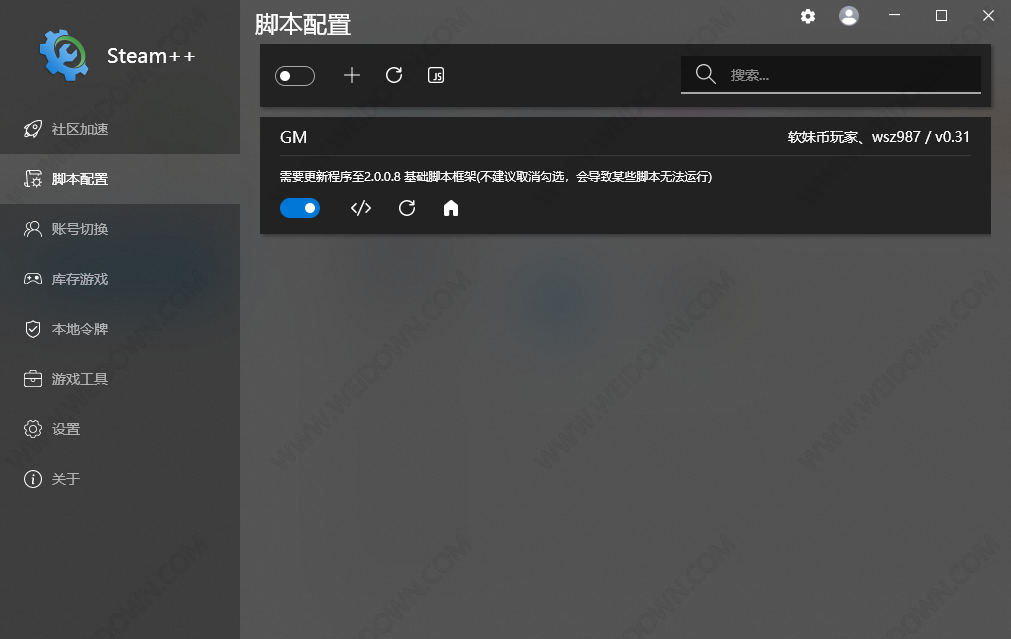The width and height of the screenshot is (1011, 639).
Task: Edit GM script with code brackets icon
Action: click(361, 208)
